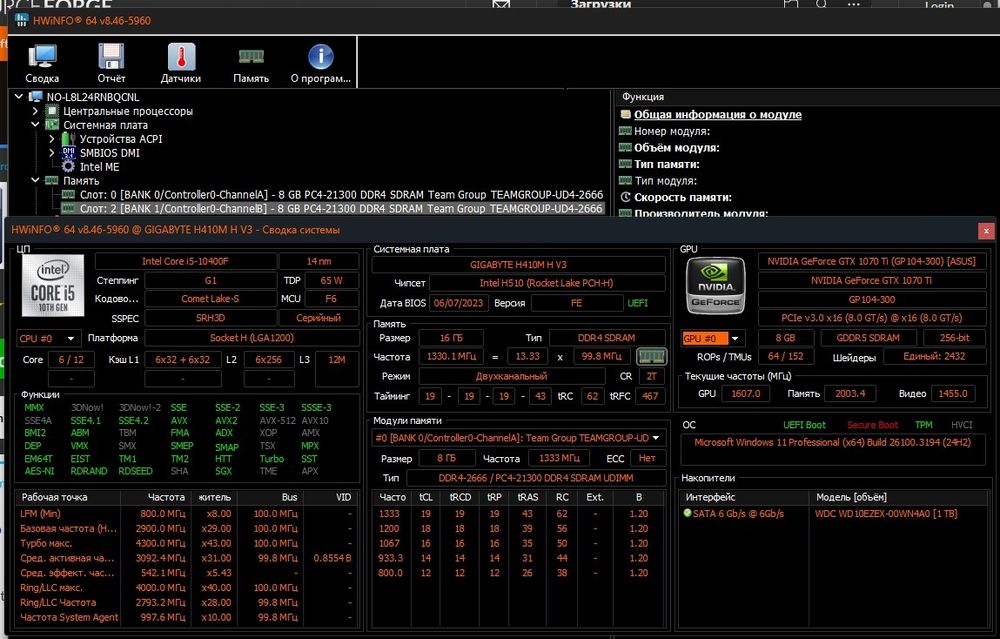
Task: Collapse the Системная плата node
Action: (36, 125)
